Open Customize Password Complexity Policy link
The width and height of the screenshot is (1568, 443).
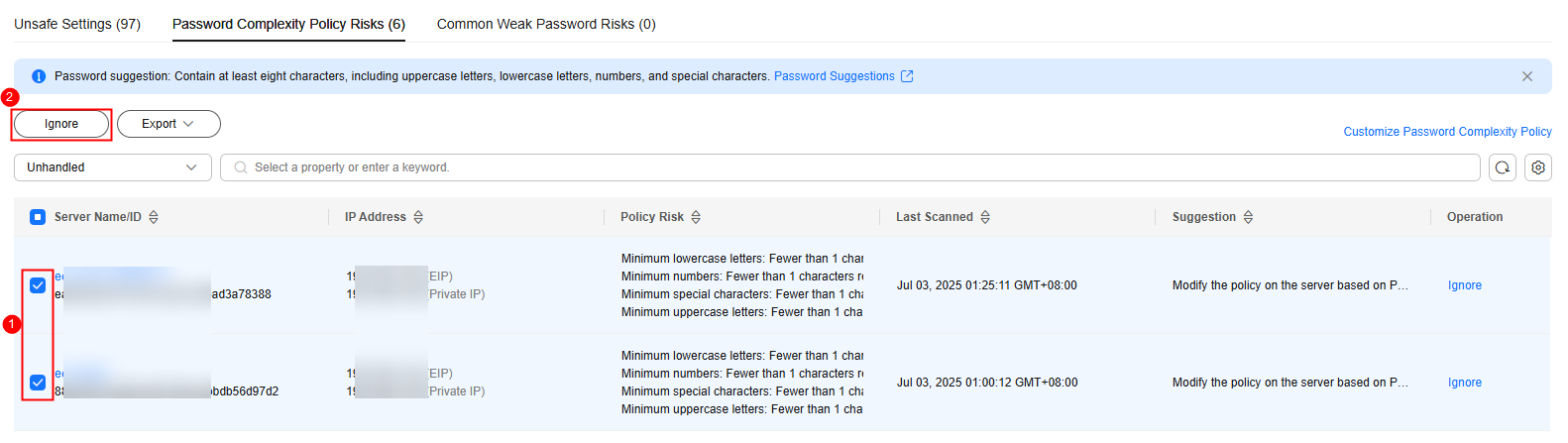click(x=1448, y=132)
